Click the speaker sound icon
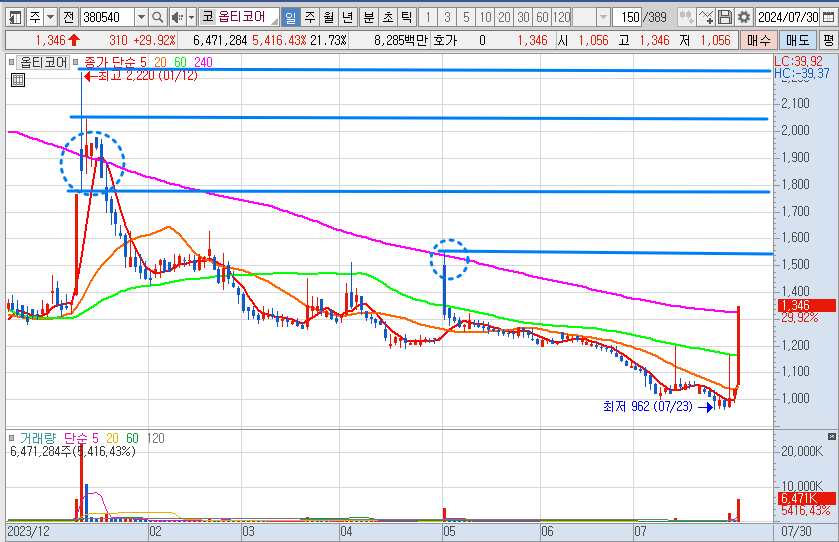839x542 pixels. click(x=177, y=18)
